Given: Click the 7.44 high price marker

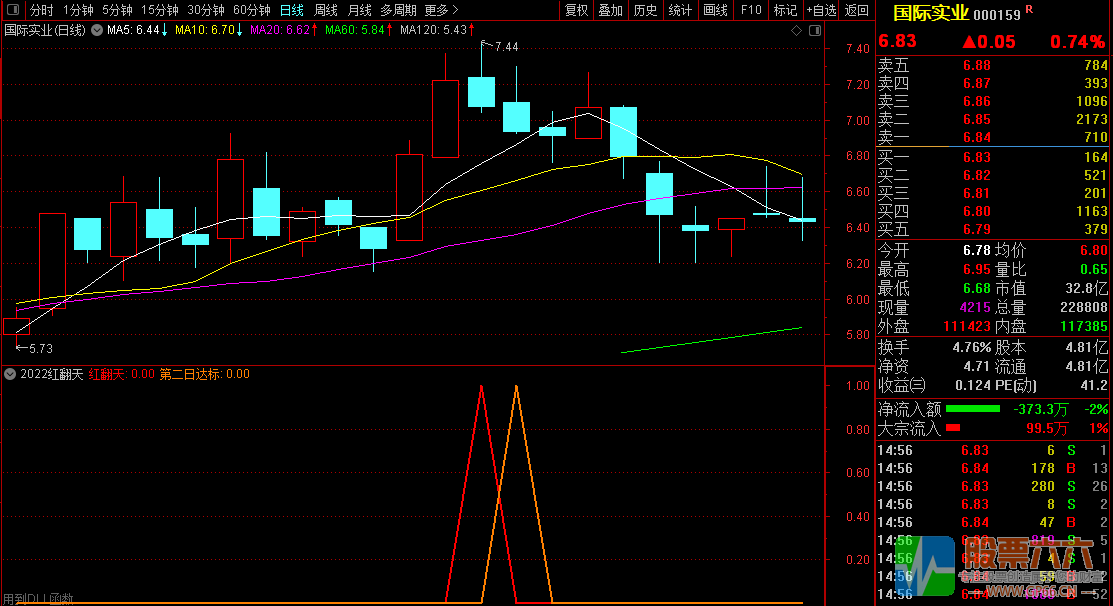Looking at the screenshot, I should (x=505, y=47).
